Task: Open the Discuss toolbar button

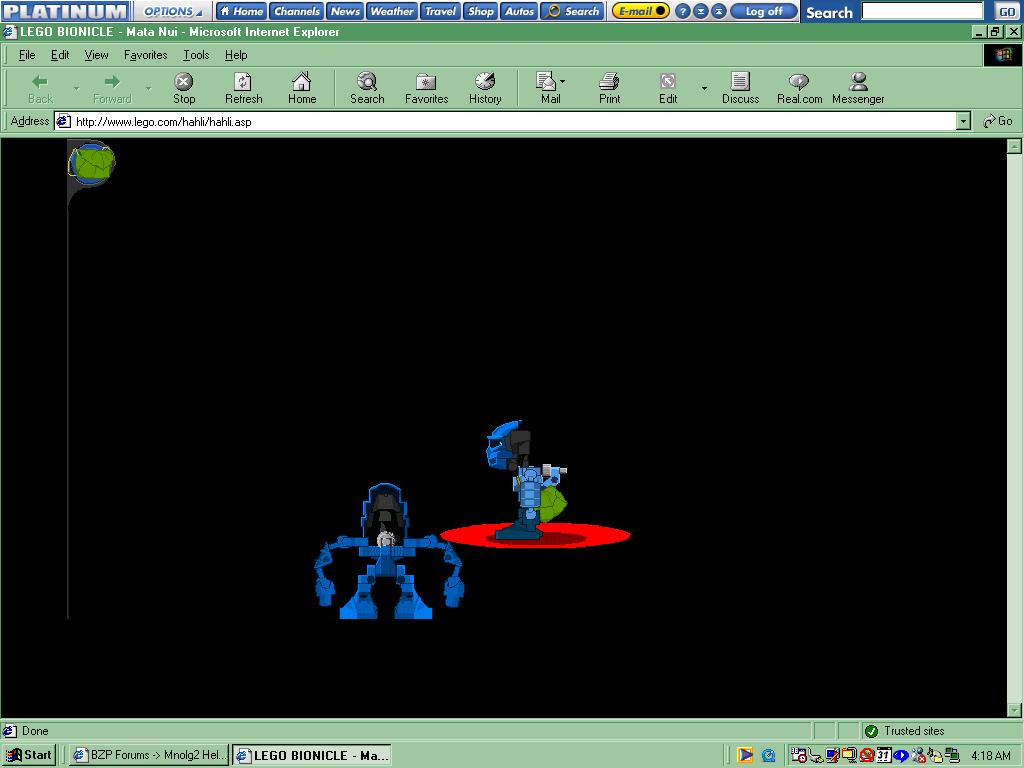Action: click(x=740, y=88)
